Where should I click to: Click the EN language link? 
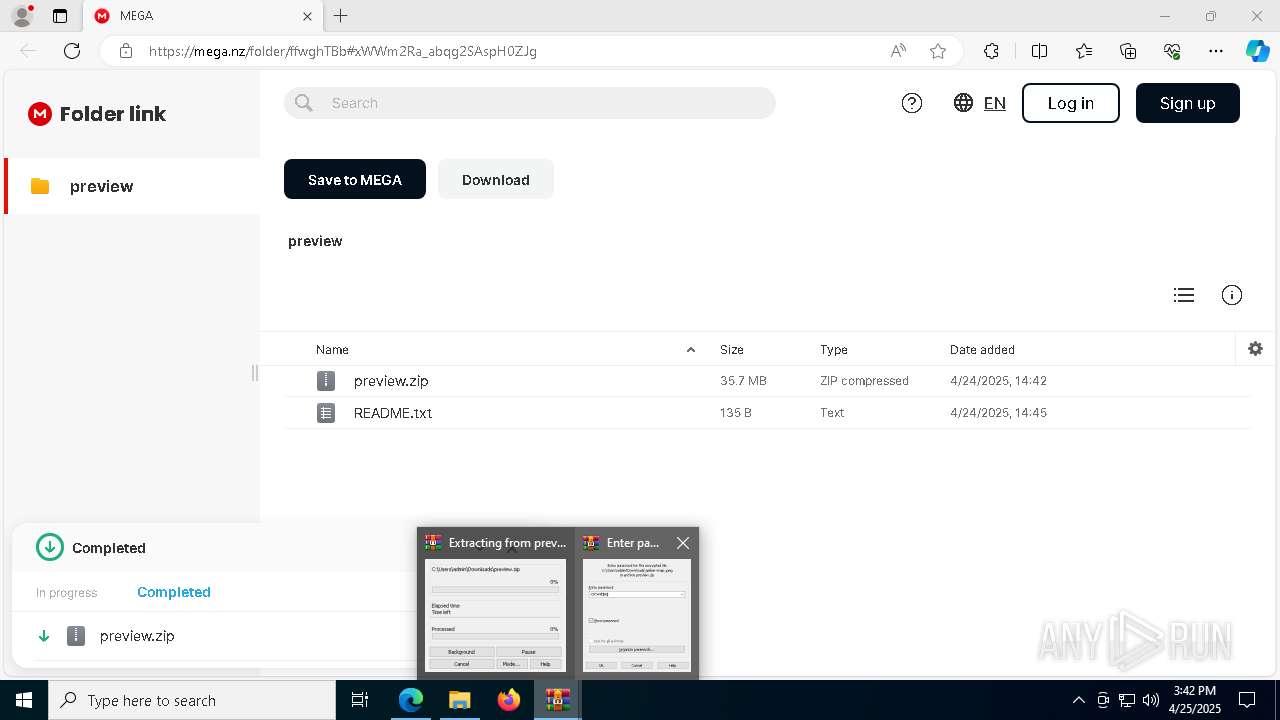995,103
